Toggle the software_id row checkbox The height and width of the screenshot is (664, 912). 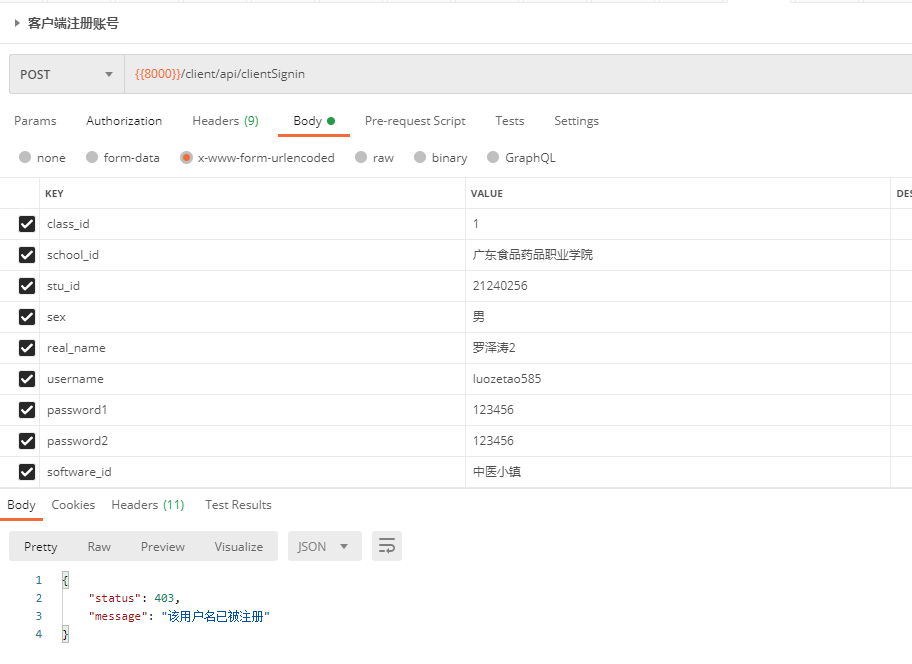point(27,471)
